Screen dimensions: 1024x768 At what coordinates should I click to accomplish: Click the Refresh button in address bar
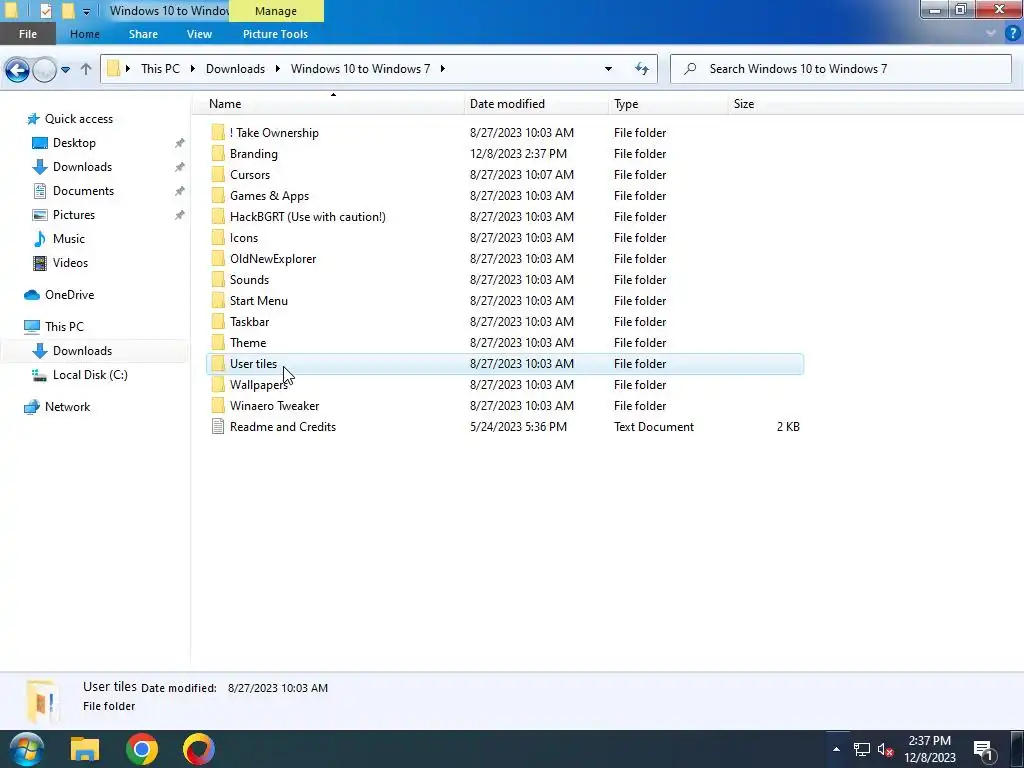click(642, 69)
